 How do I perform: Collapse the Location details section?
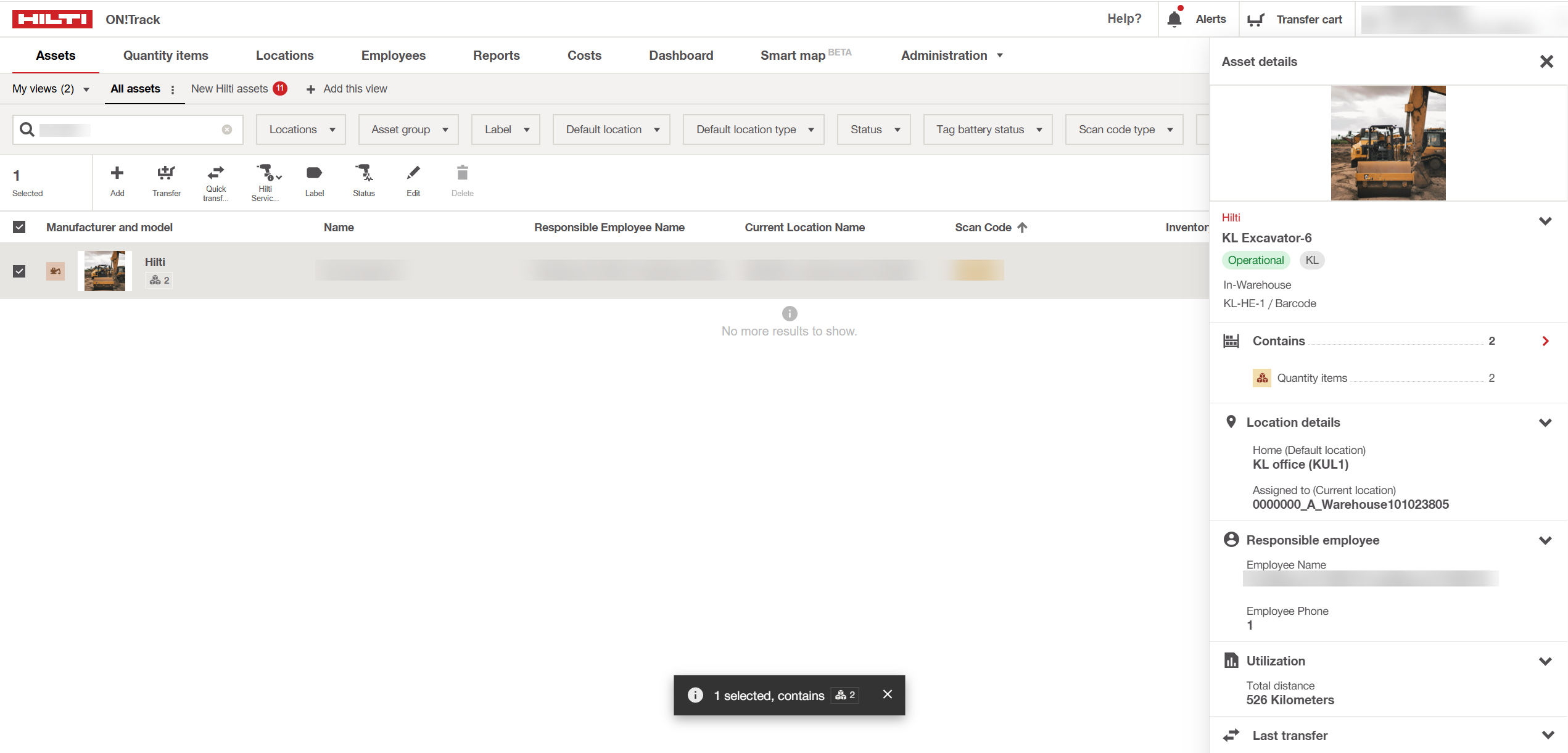1545,422
